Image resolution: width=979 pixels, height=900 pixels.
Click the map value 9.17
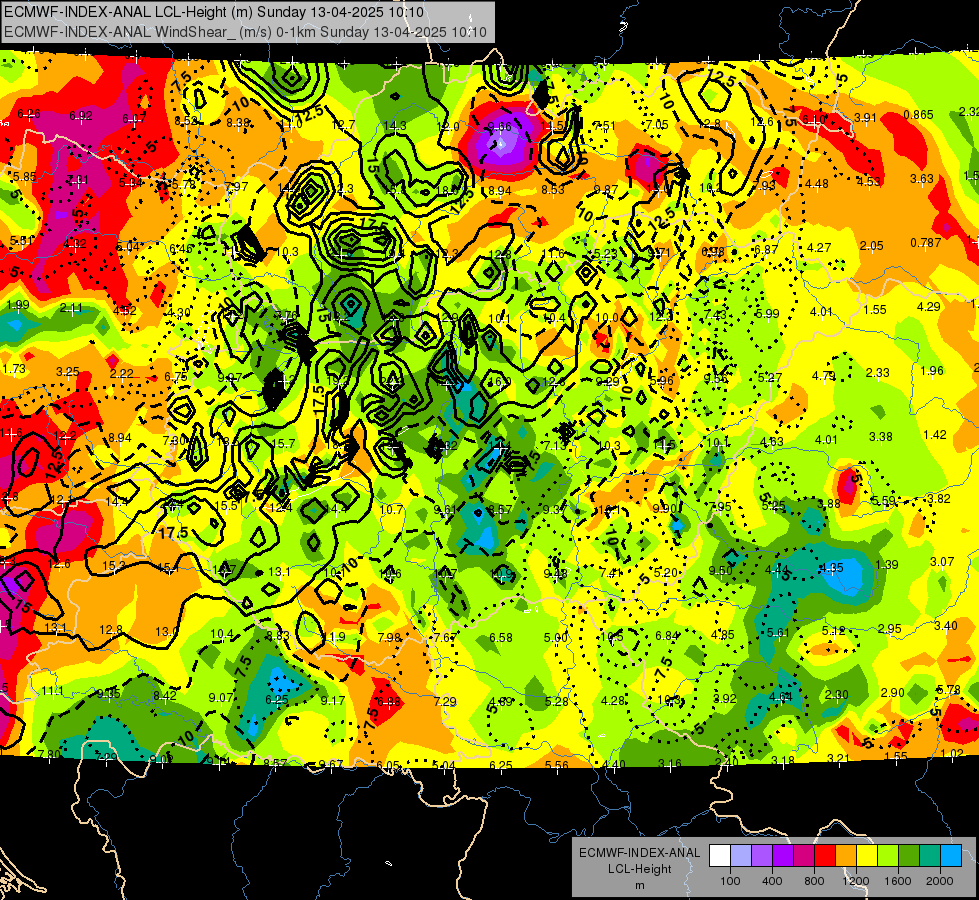click(332, 701)
